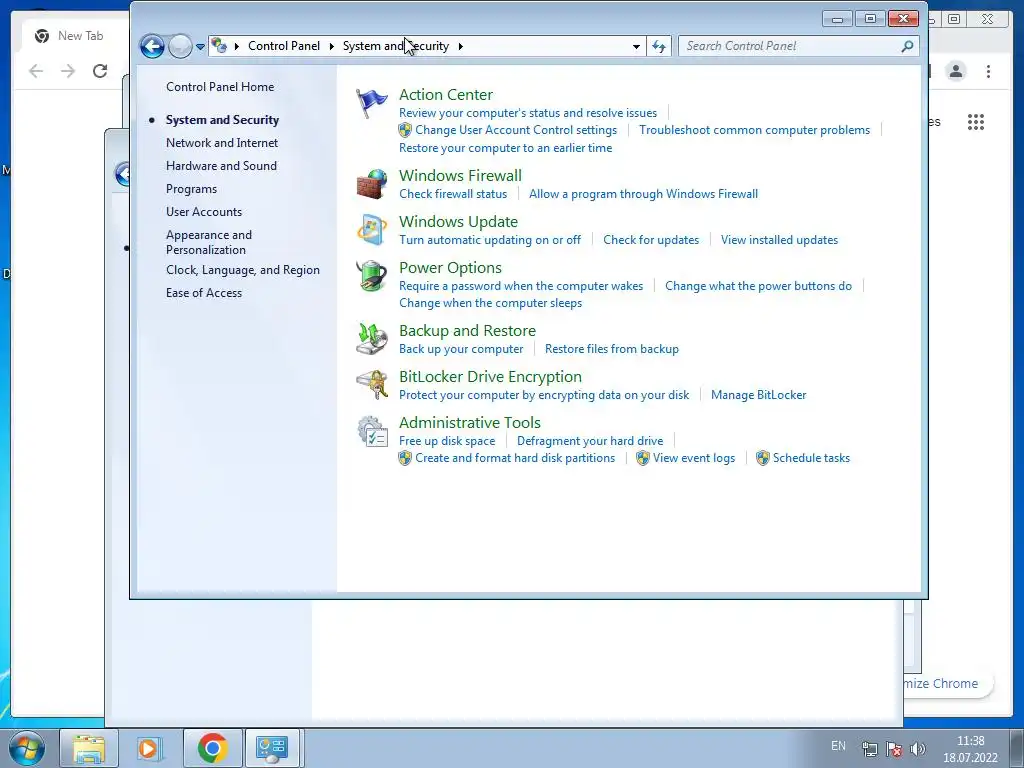Screen dimensions: 1024x768
Task: Click Free up disk space link
Action: 447,441
